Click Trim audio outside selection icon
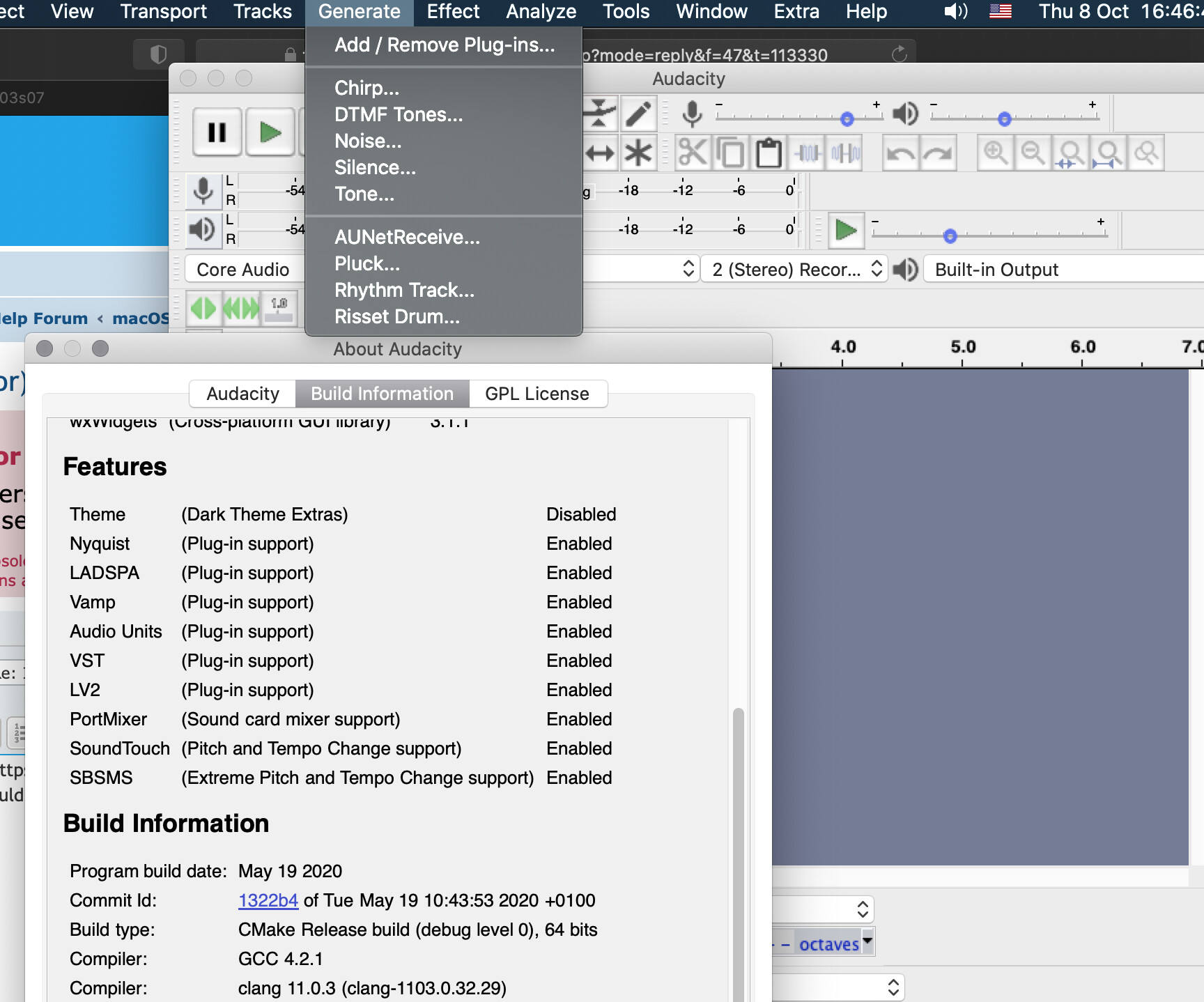 [808, 153]
